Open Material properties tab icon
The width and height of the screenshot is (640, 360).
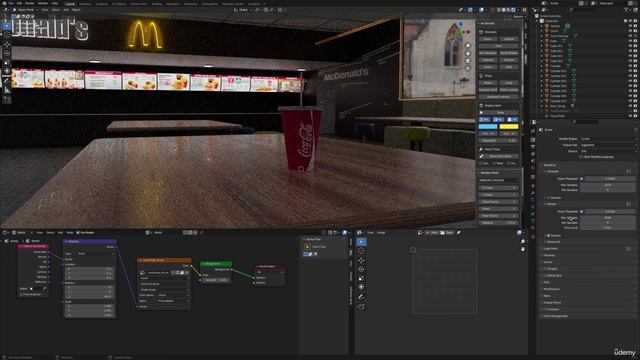pos(533,228)
